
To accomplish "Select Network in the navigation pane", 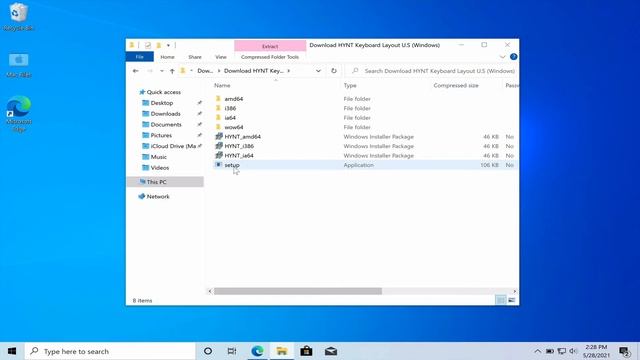I will pos(158,196).
